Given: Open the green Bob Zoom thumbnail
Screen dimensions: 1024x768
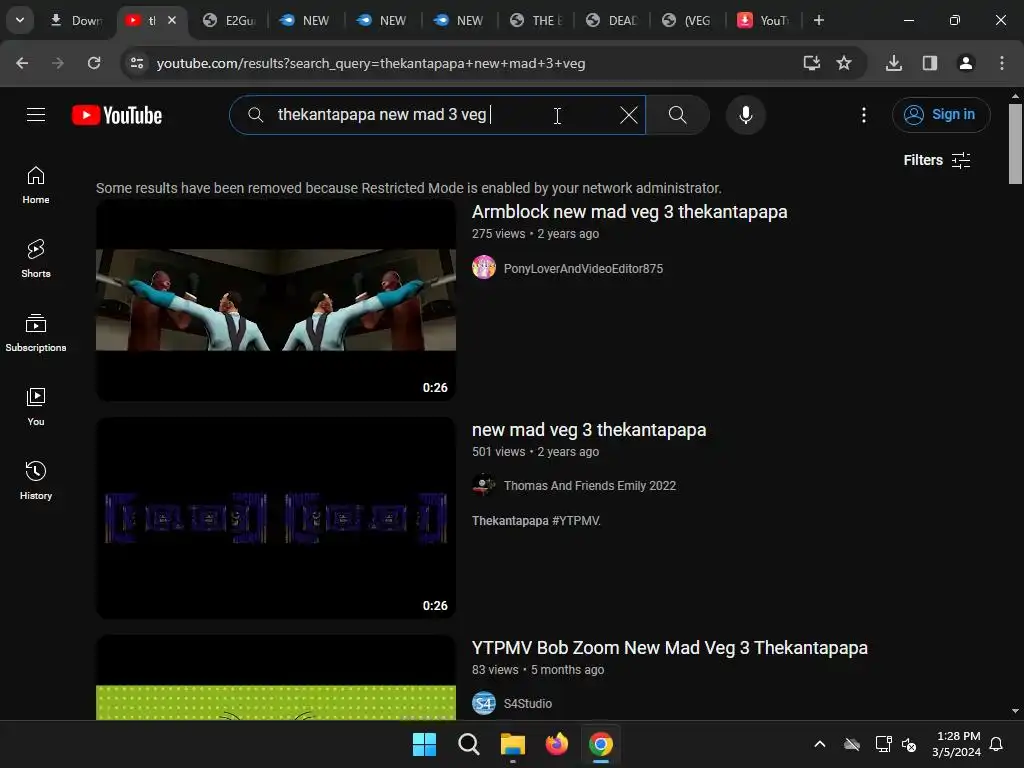Looking at the screenshot, I should coord(276,678).
